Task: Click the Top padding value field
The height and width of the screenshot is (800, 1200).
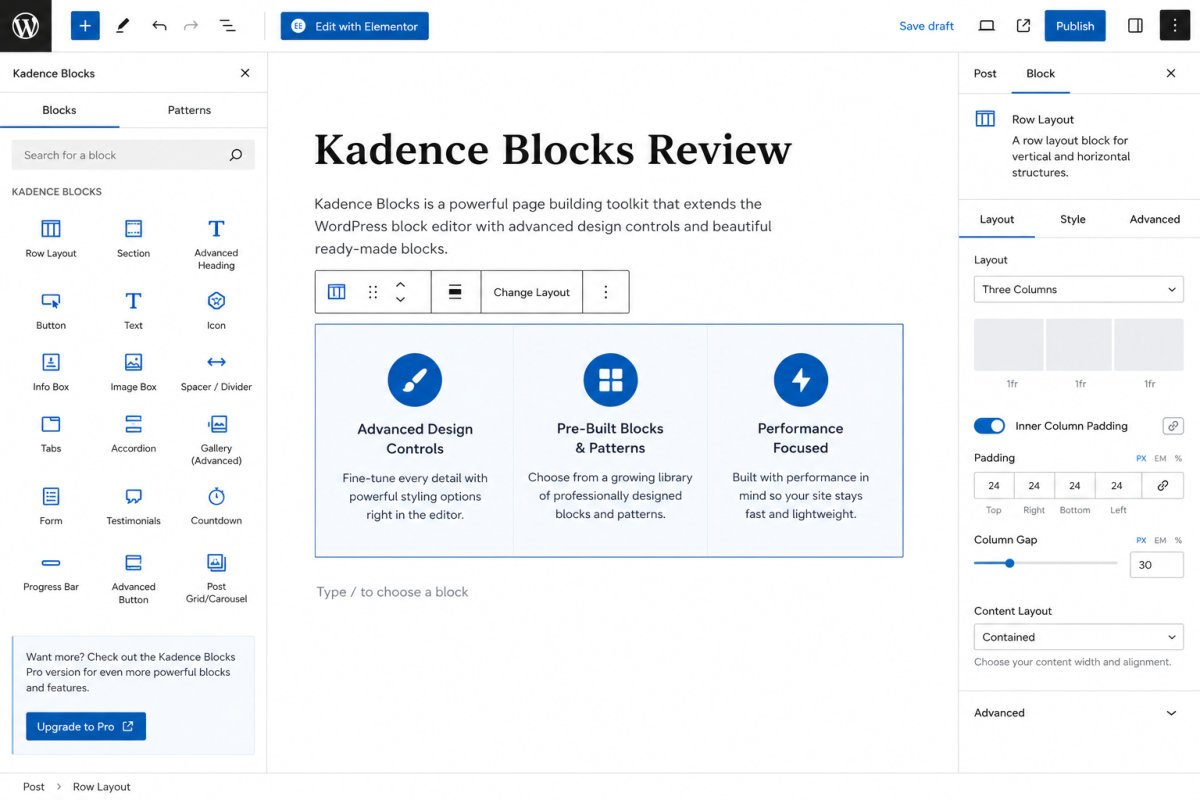Action: [994, 486]
